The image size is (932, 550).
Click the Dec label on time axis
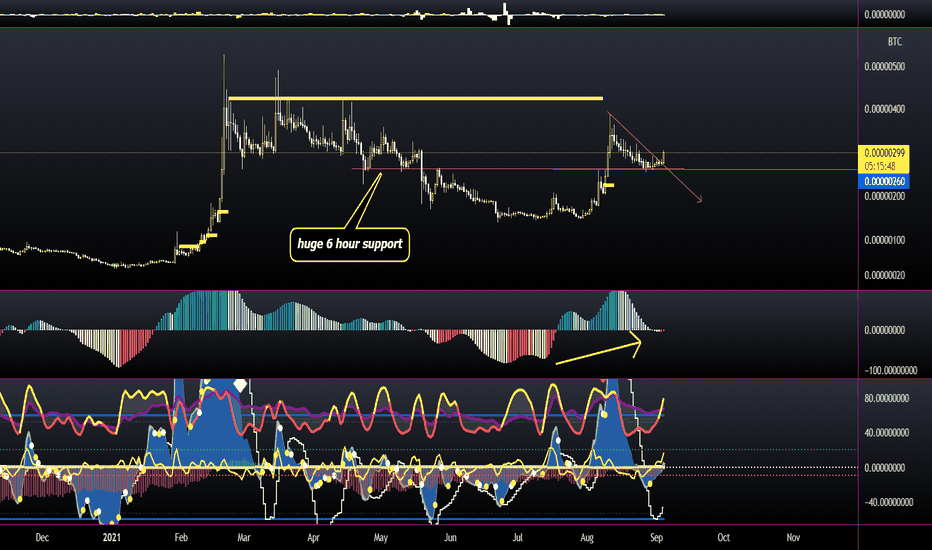click(x=42, y=538)
